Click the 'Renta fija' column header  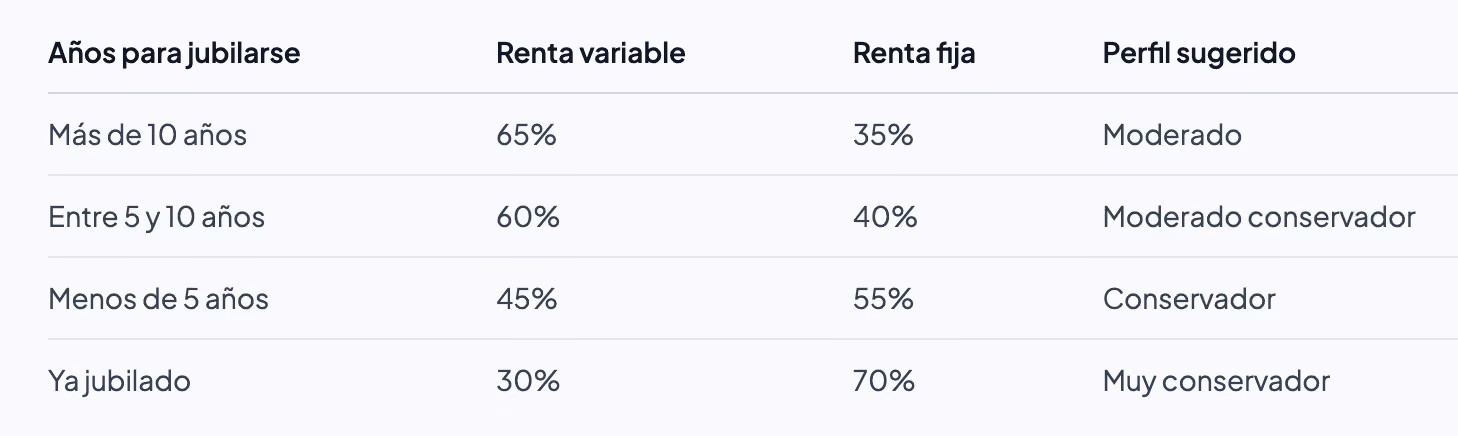[914, 54]
